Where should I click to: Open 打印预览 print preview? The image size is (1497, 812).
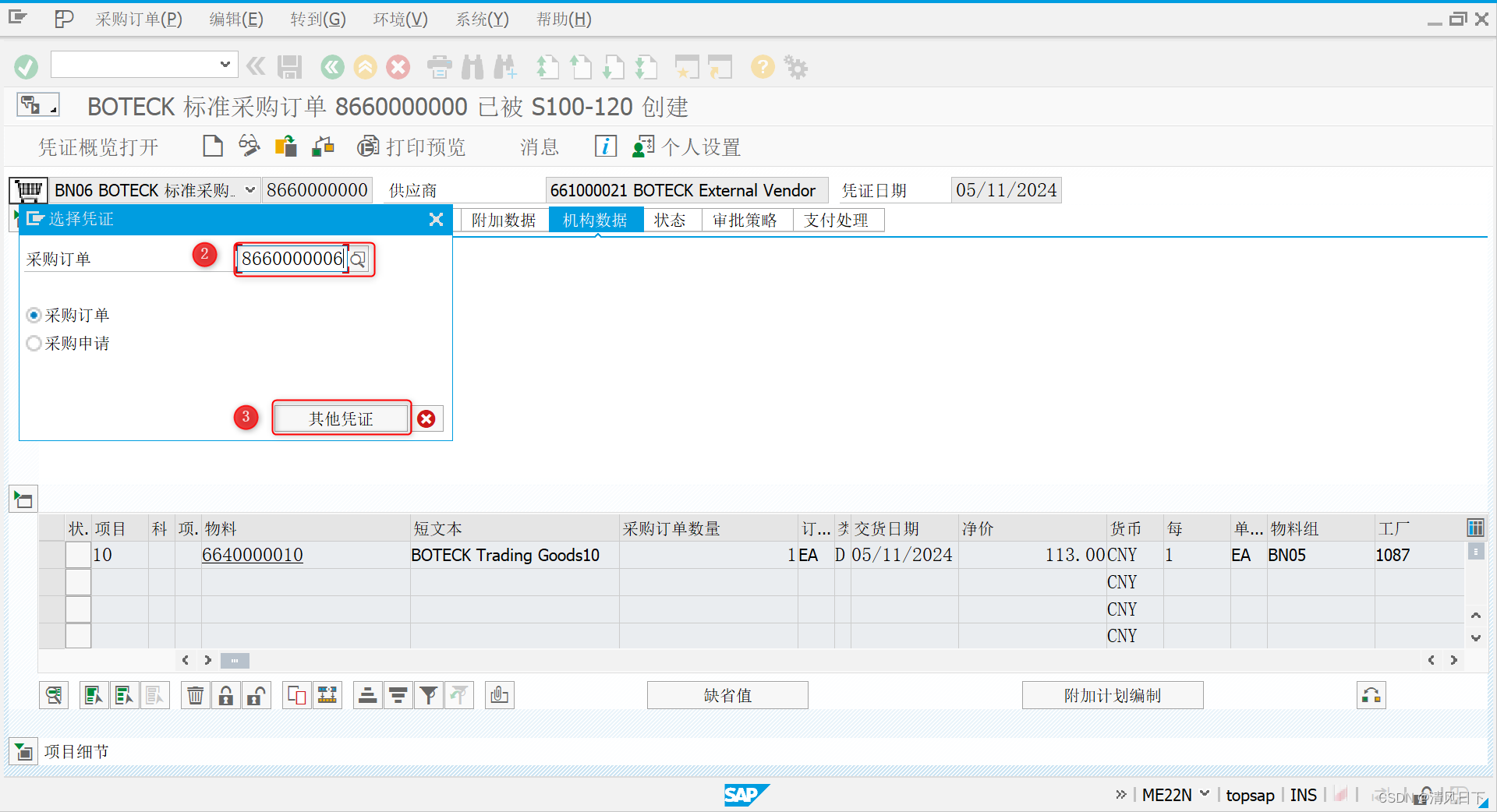pos(412,147)
